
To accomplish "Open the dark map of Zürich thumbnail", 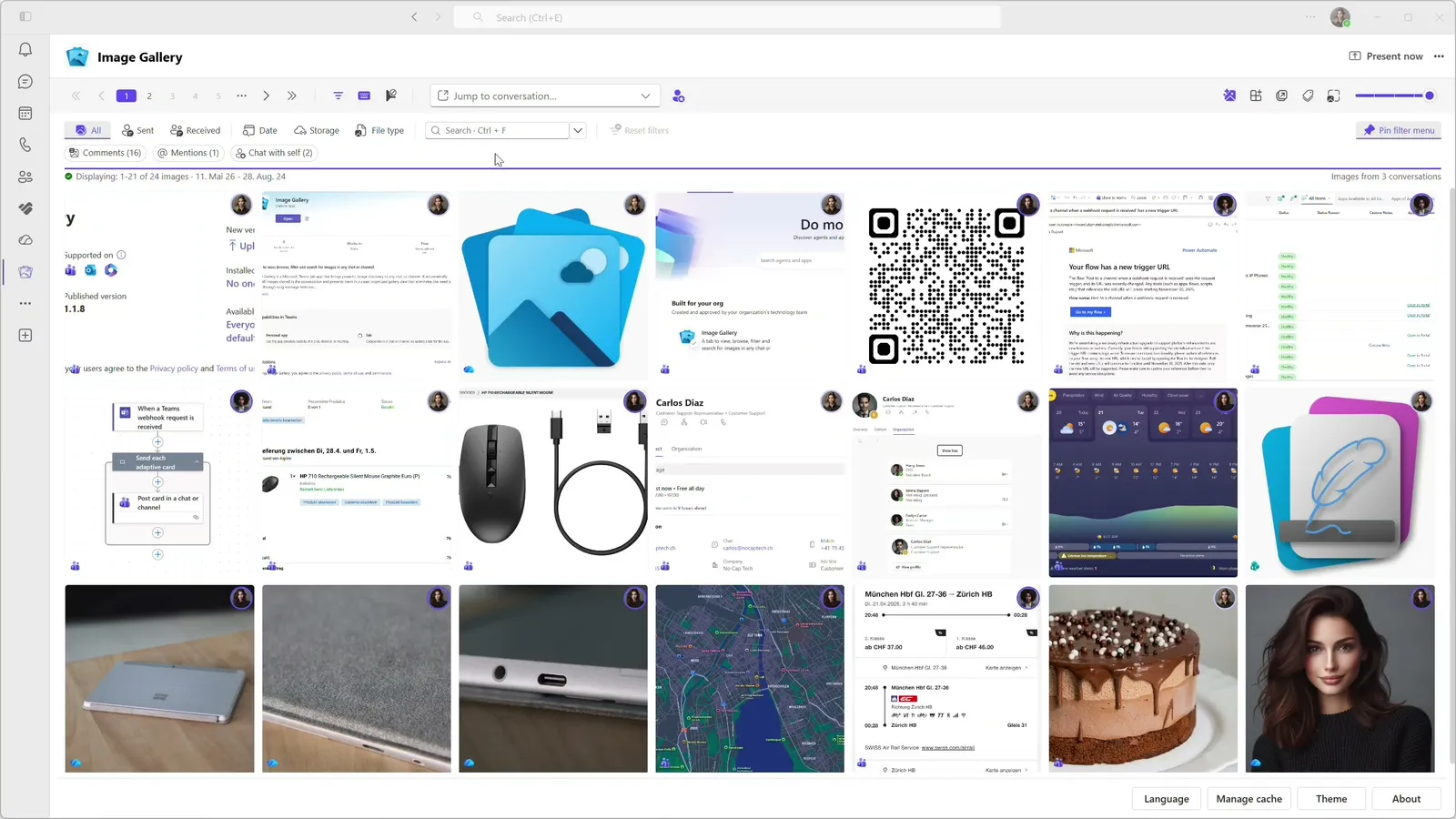I will tap(750, 679).
